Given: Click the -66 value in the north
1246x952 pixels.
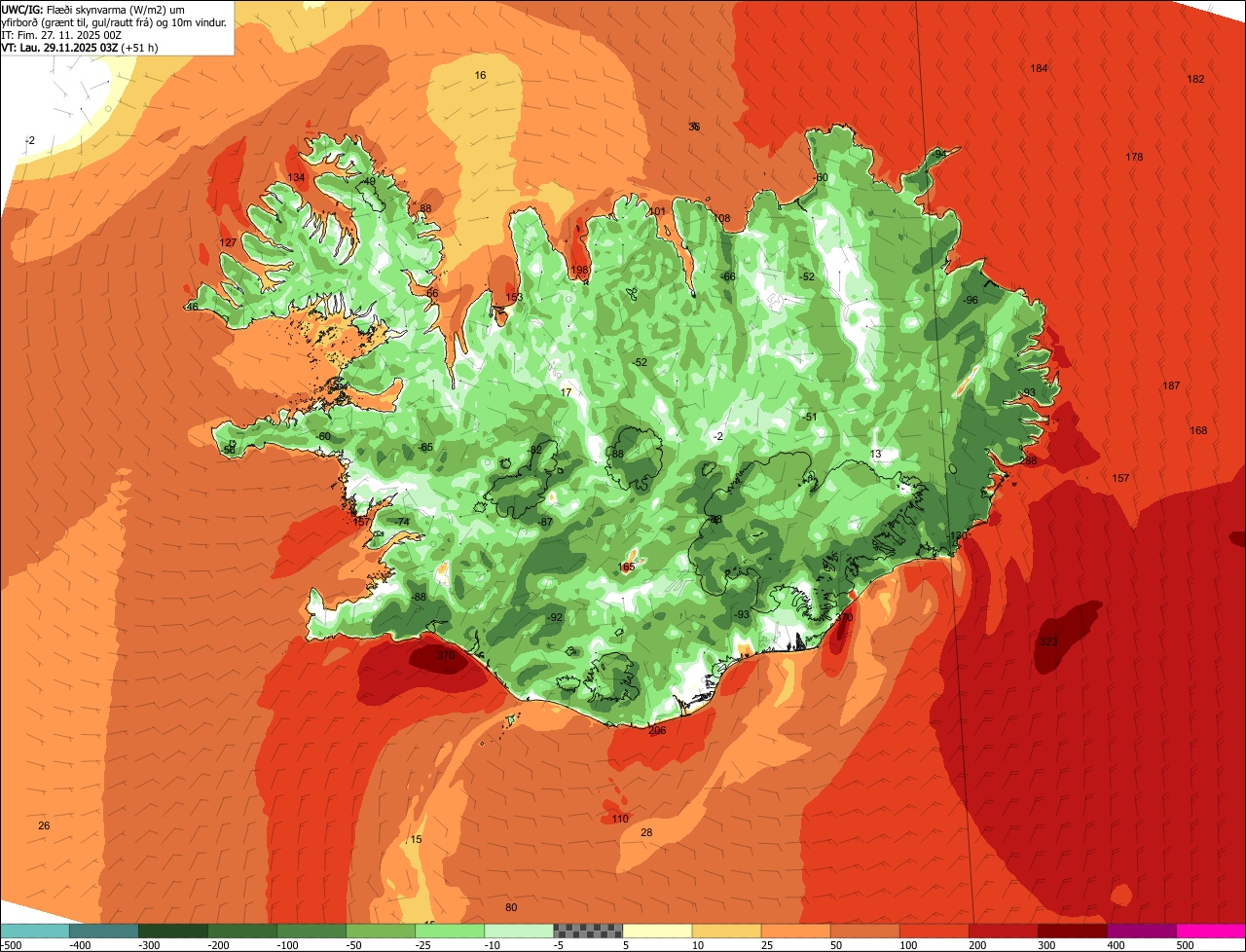Looking at the screenshot, I should coord(727,276).
